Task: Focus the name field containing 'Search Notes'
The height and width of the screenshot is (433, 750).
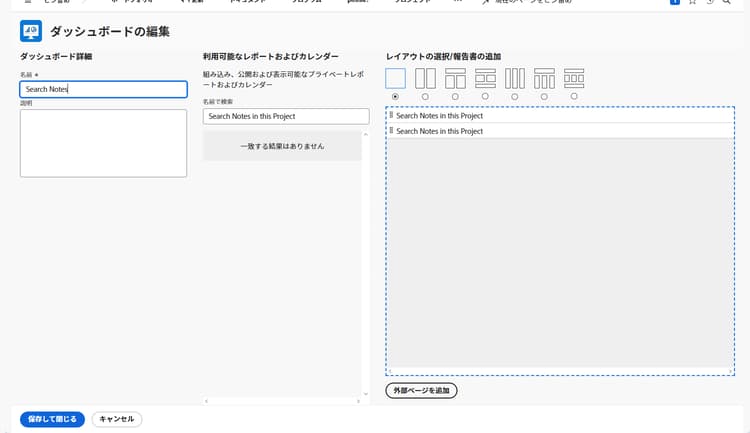Action: pos(103,89)
